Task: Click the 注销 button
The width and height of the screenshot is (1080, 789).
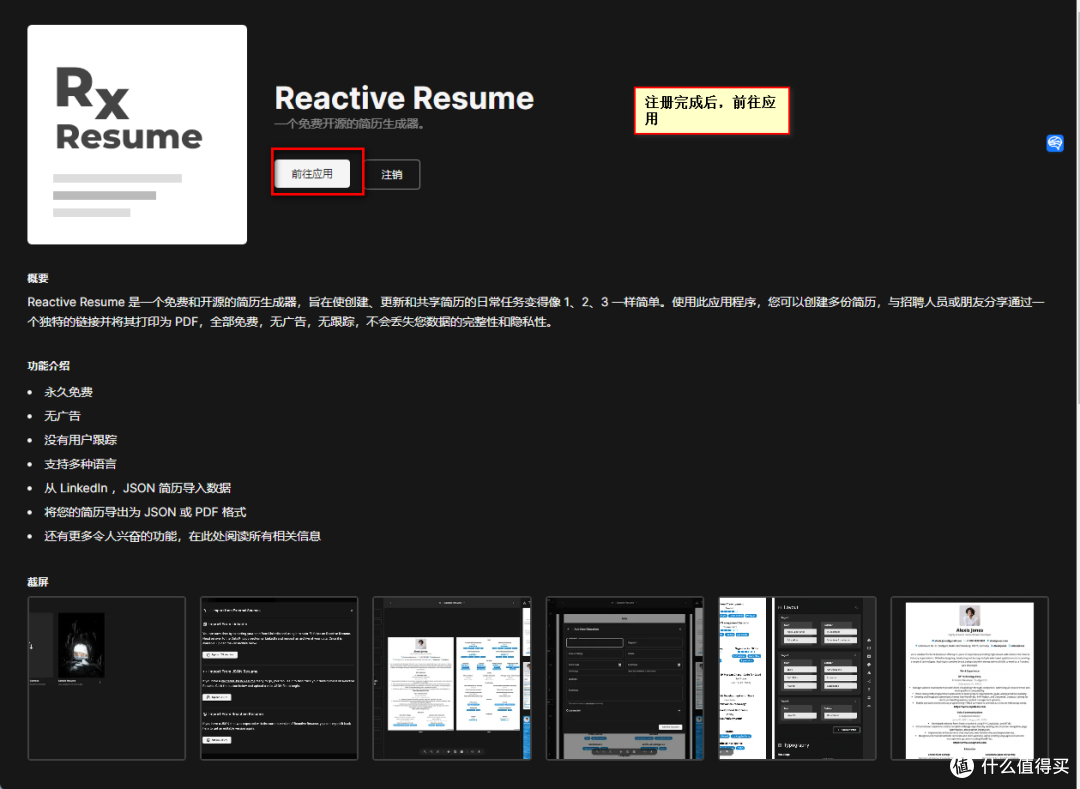Action: coord(392,173)
